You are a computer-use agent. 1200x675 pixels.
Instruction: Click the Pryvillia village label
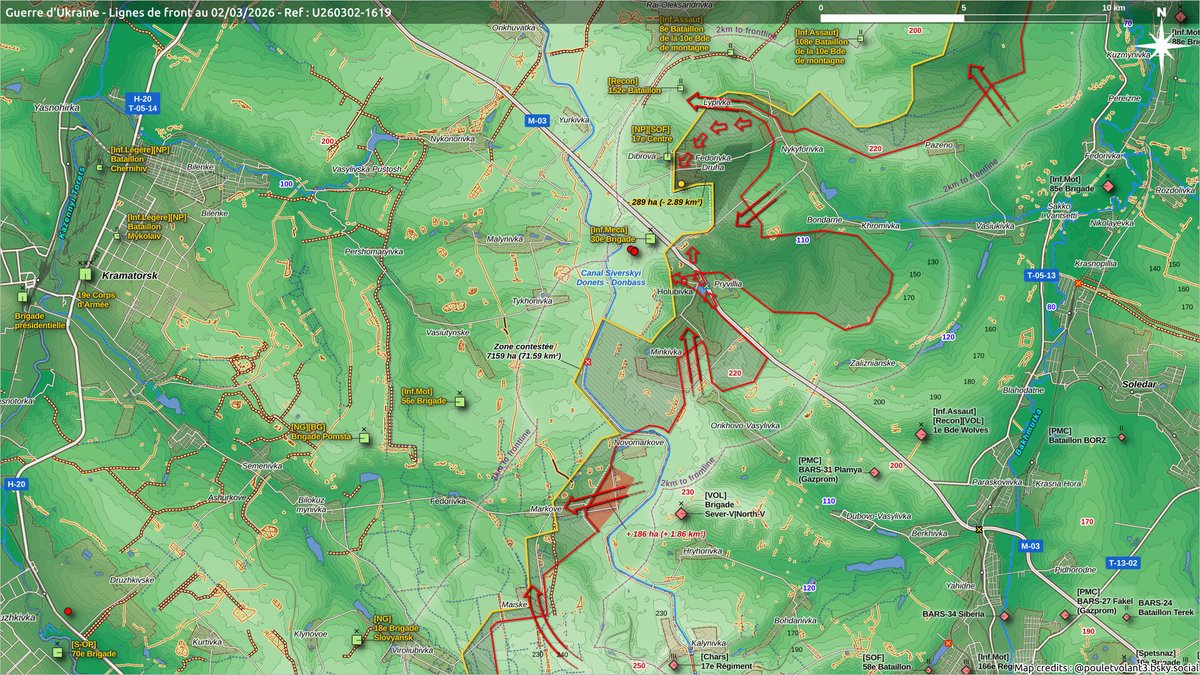[727, 284]
